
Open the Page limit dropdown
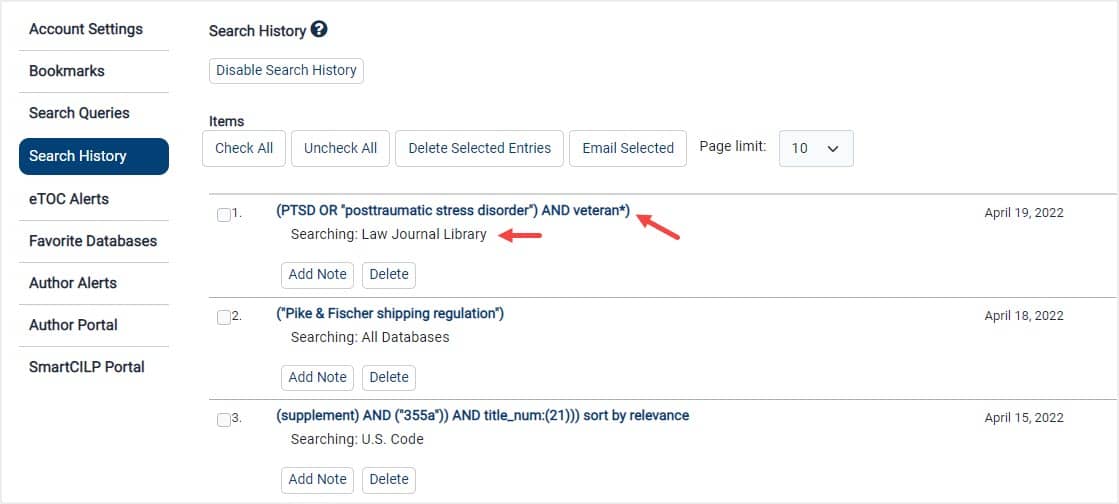point(816,148)
